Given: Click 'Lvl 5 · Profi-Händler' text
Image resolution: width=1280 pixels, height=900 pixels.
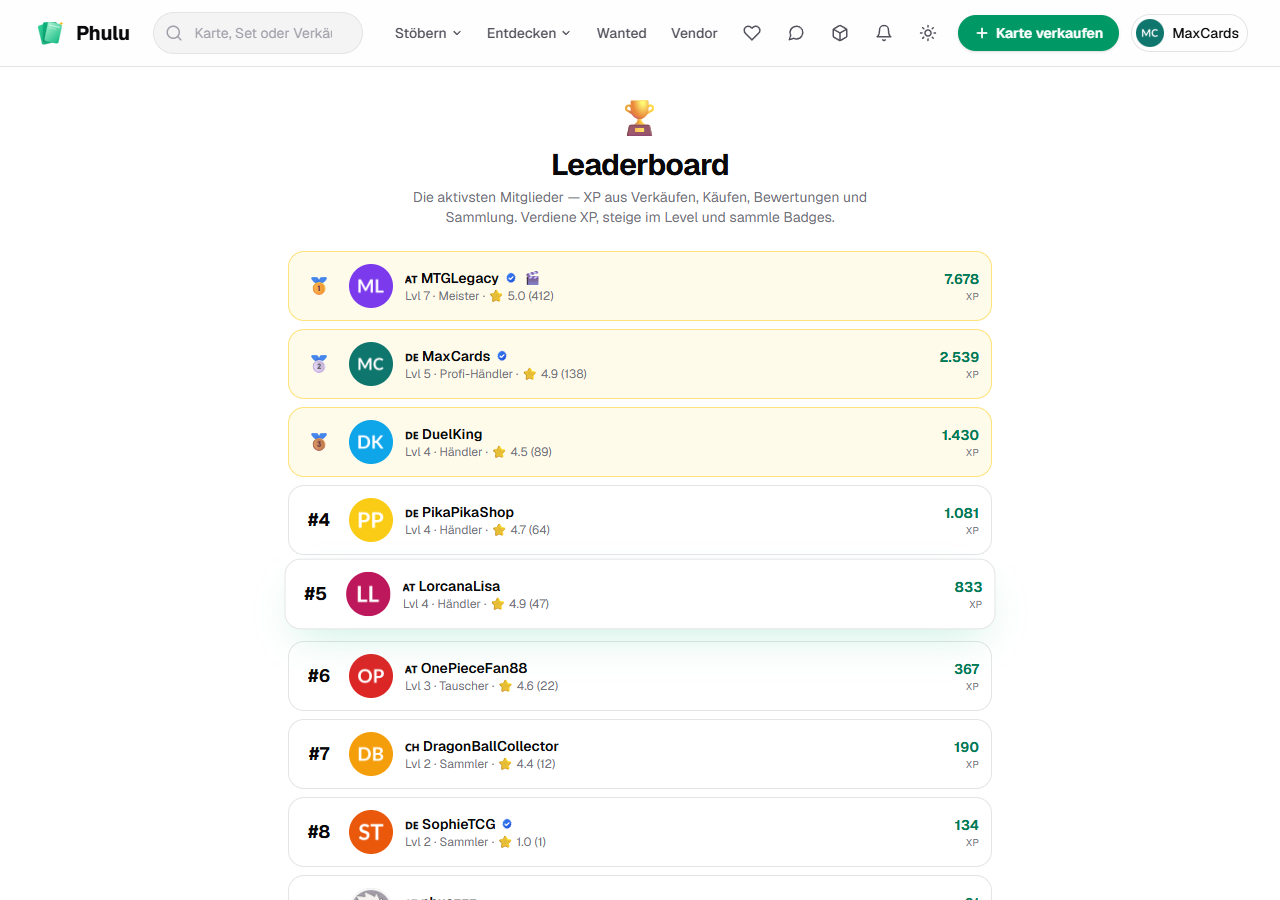Looking at the screenshot, I should click(x=459, y=374).
